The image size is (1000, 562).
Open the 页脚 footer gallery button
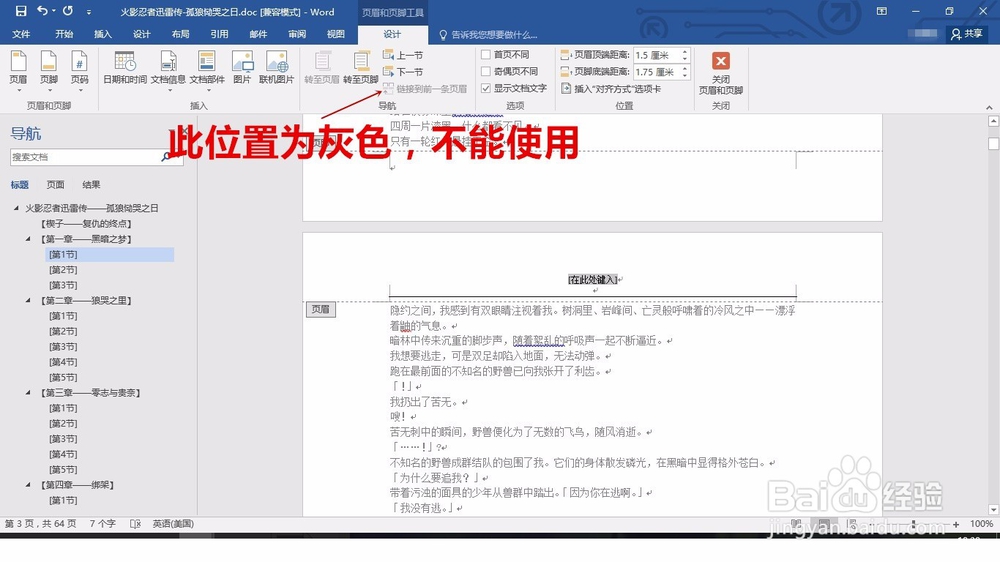[49, 70]
